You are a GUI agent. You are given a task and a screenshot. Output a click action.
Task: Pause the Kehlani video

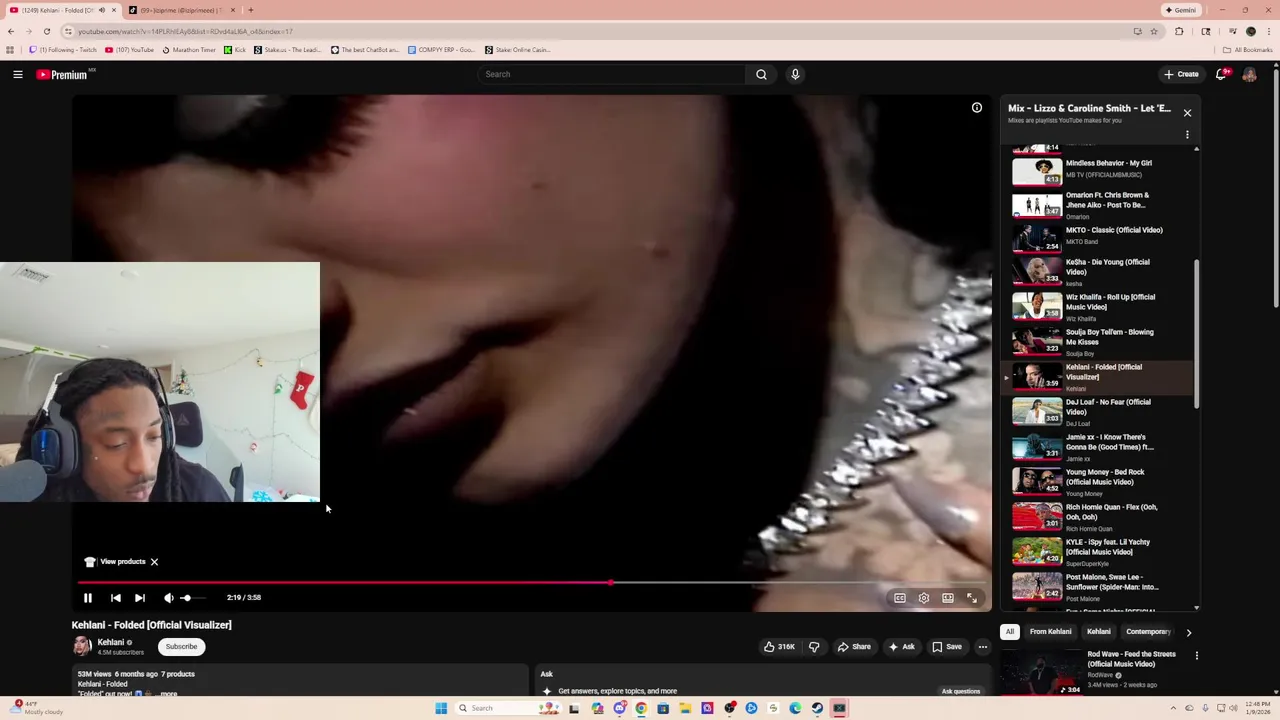pos(88,598)
